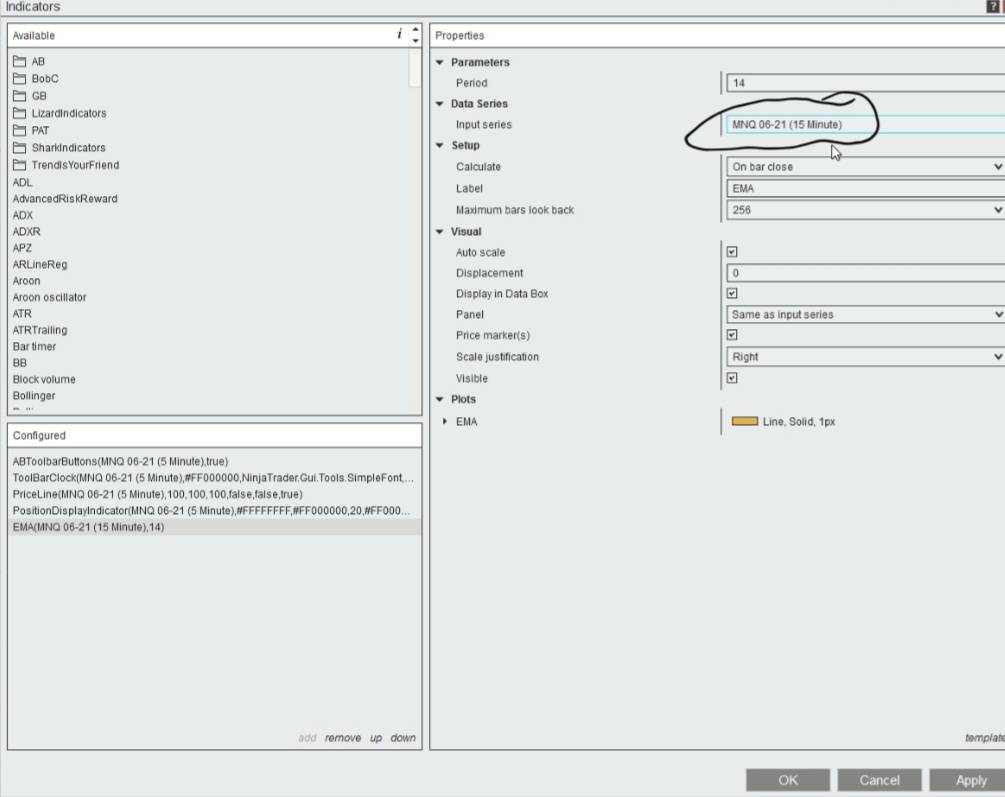Toggle the Display in Data Box checkbox
1005x797 pixels.
coord(732,293)
